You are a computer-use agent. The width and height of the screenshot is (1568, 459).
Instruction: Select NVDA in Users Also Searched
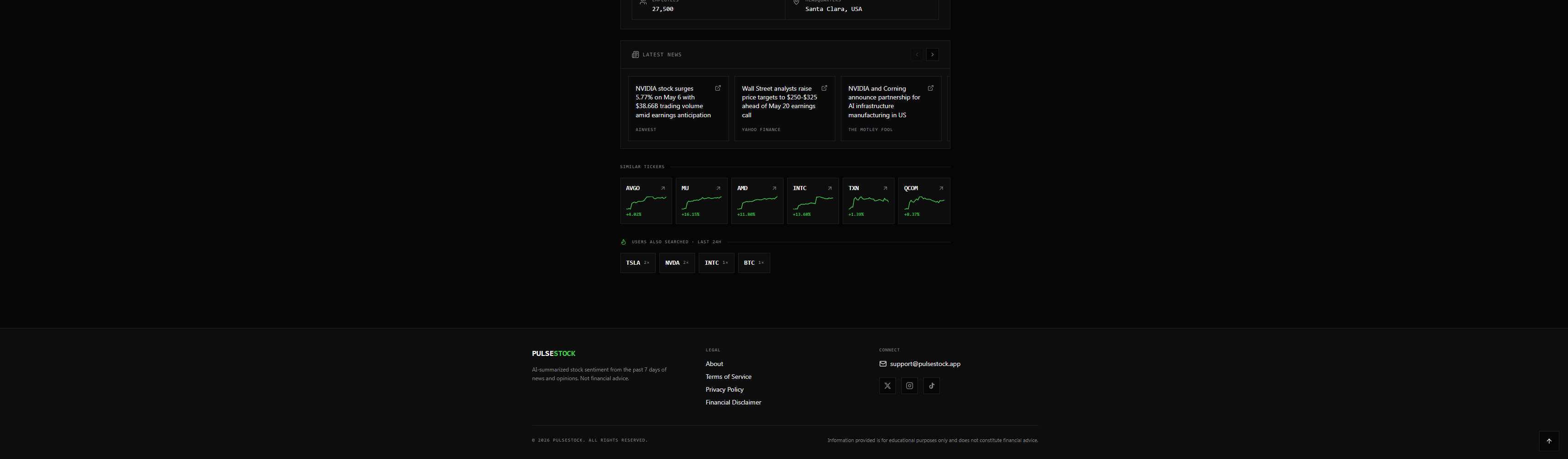pyautogui.click(x=677, y=262)
